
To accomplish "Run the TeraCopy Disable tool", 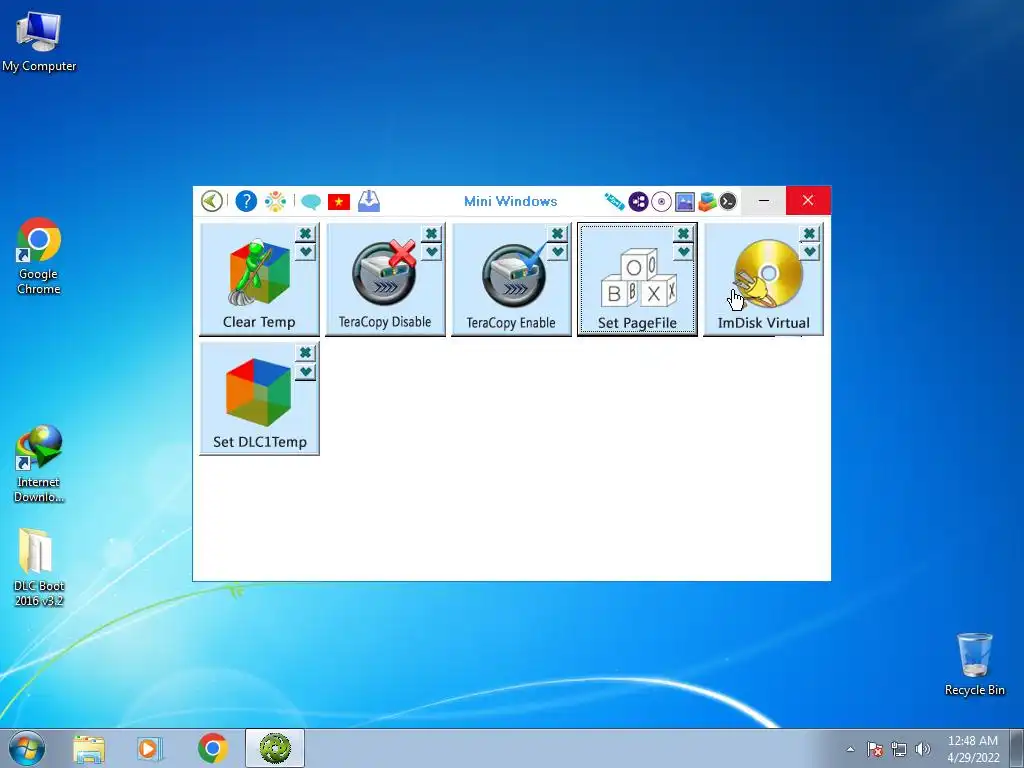I will point(385,280).
